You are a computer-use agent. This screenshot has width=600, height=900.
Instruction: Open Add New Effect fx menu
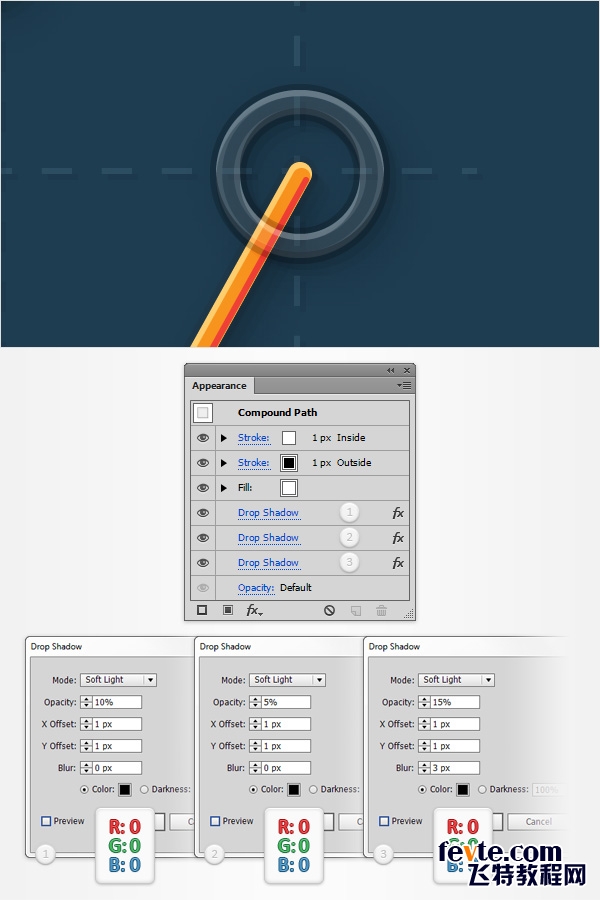click(254, 611)
